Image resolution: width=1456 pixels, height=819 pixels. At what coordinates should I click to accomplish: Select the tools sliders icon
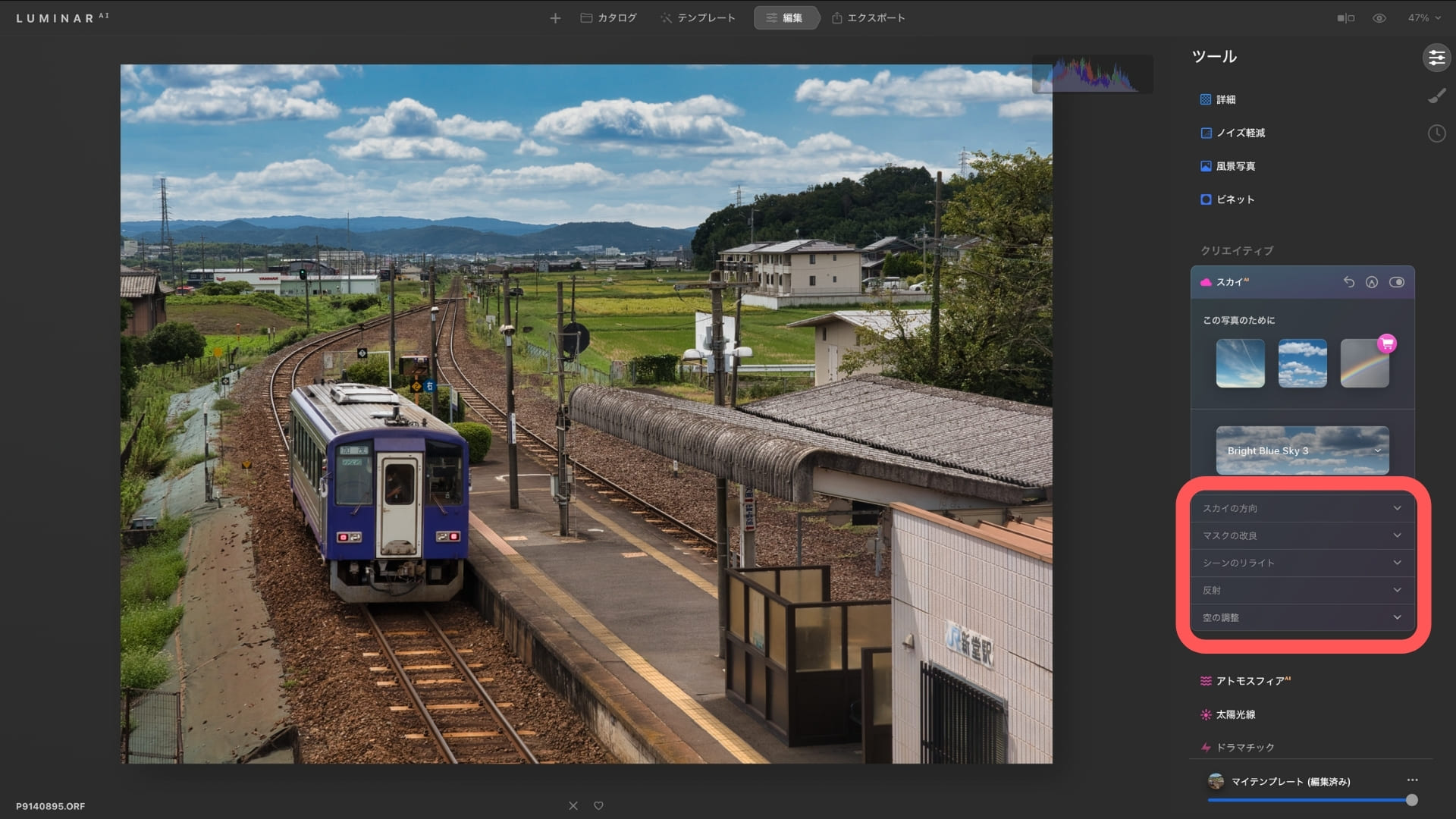click(1436, 58)
